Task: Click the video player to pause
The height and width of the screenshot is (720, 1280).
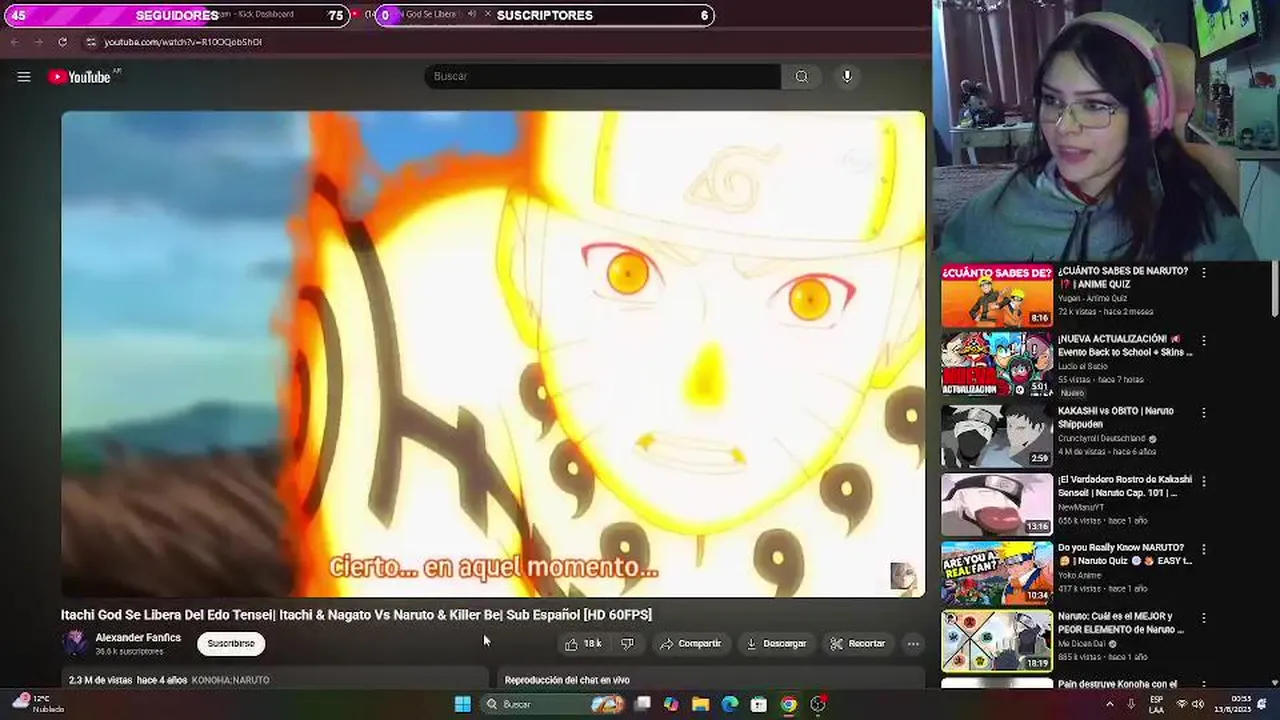Action: 493,353
